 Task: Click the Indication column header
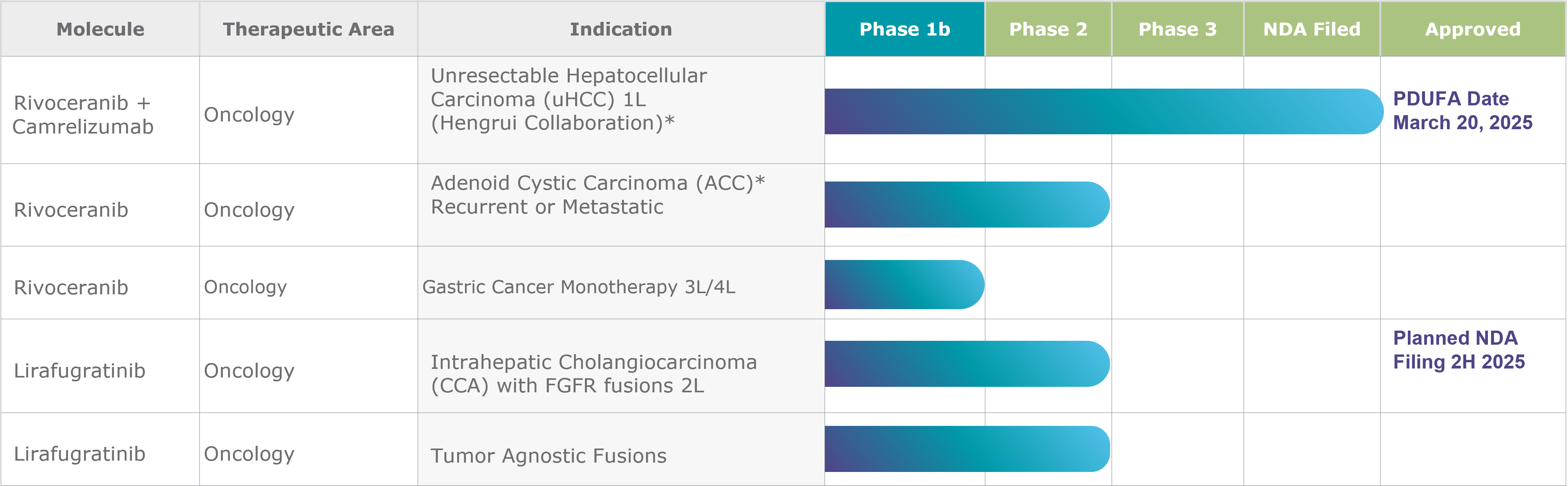point(621,28)
